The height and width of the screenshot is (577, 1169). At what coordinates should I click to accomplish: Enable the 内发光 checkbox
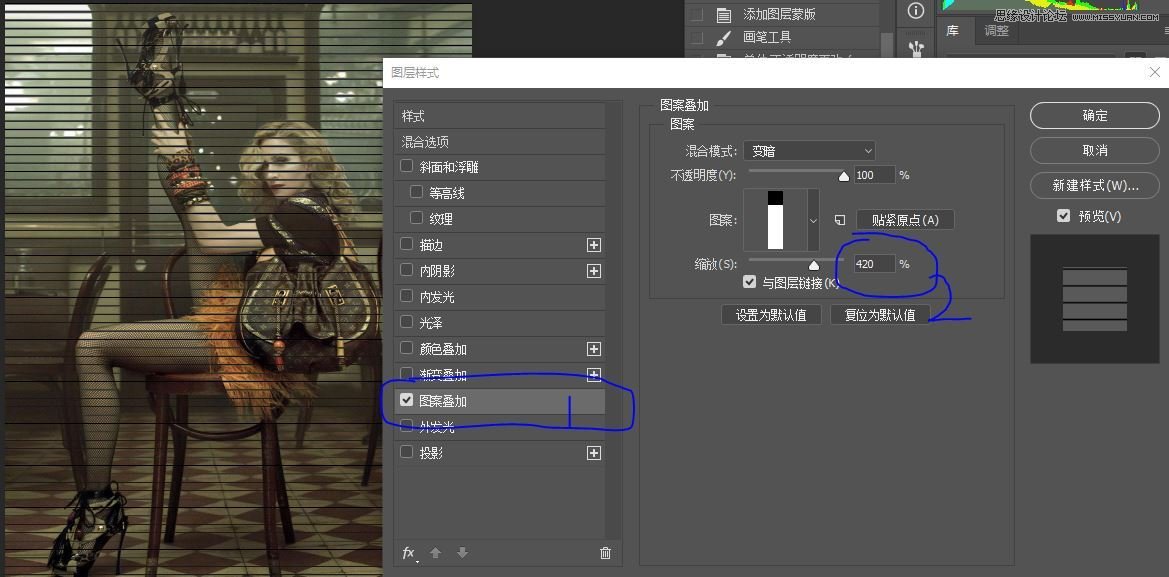(406, 296)
